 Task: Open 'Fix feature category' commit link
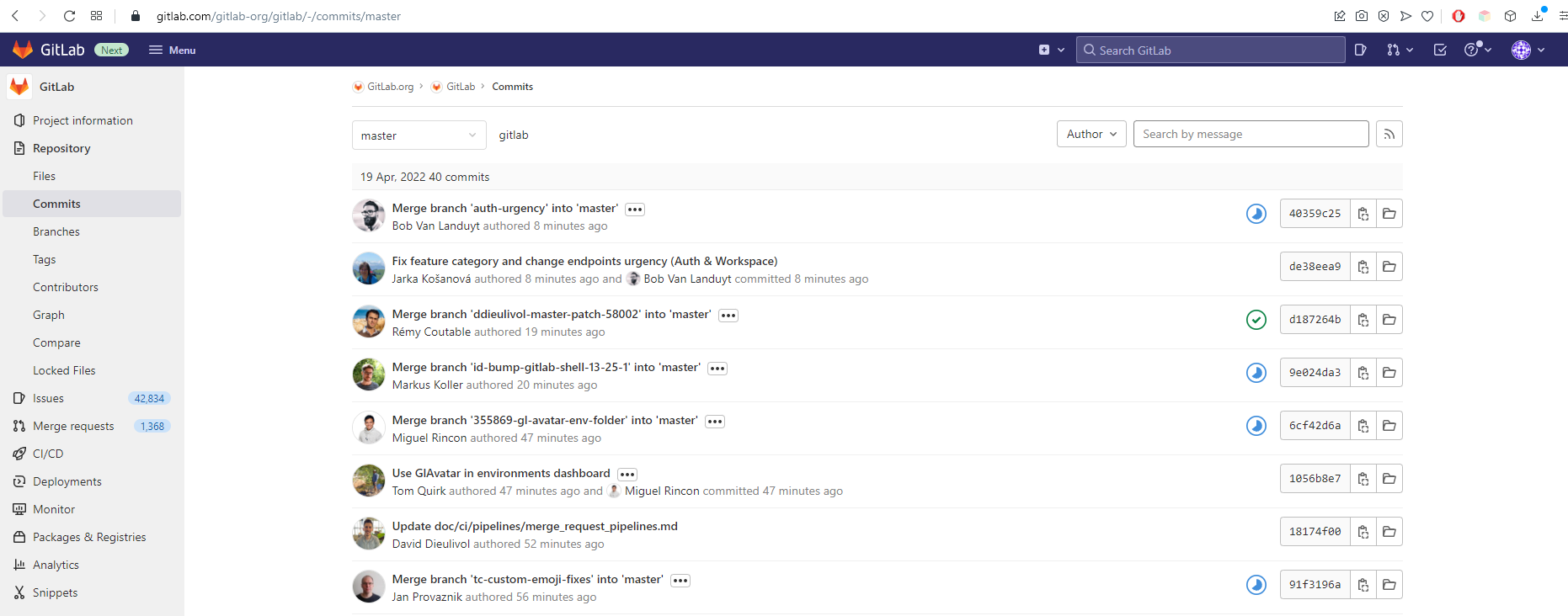(x=584, y=261)
